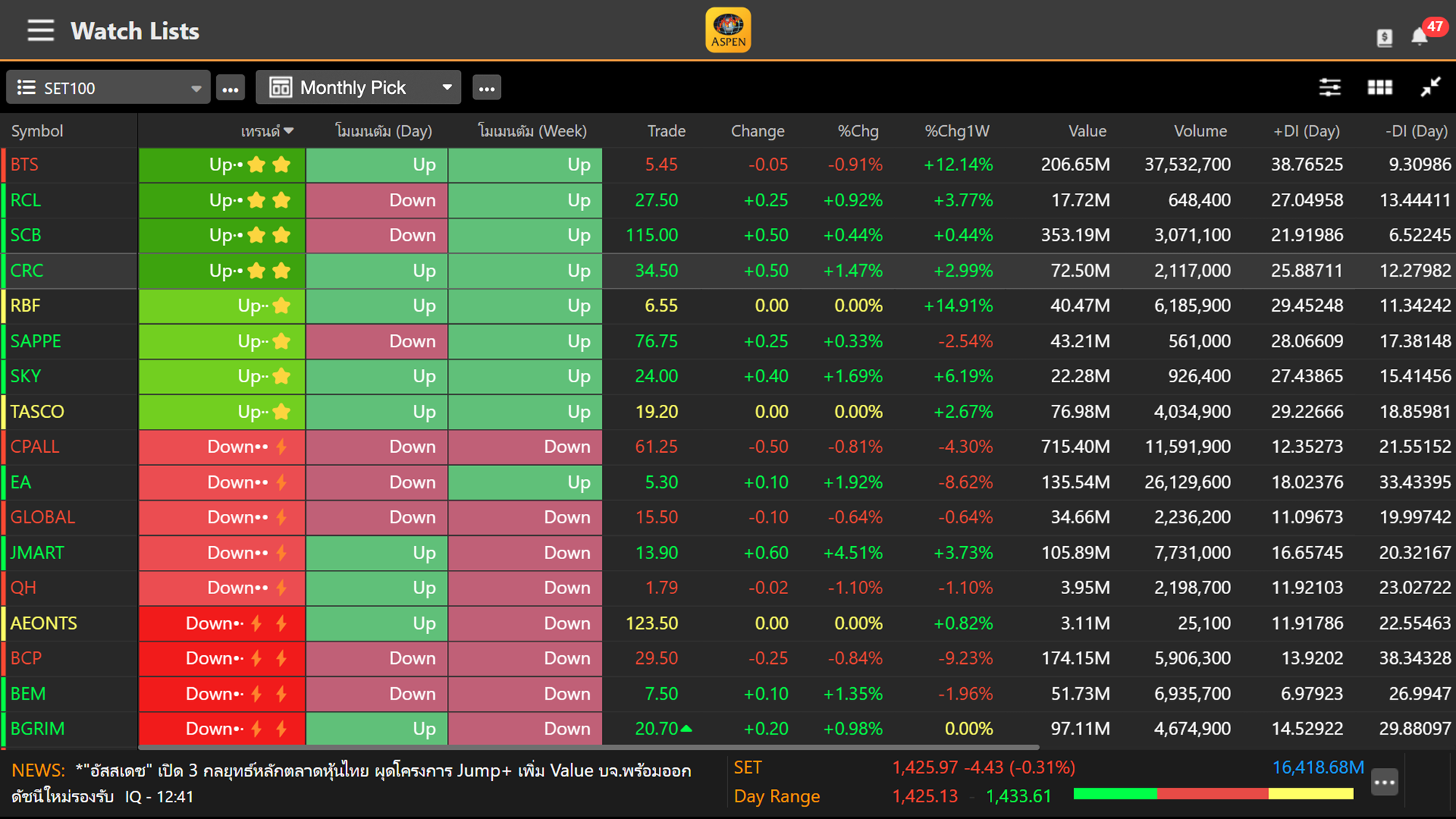
Task: Click the Down trend cell for BCP
Action: (222, 658)
